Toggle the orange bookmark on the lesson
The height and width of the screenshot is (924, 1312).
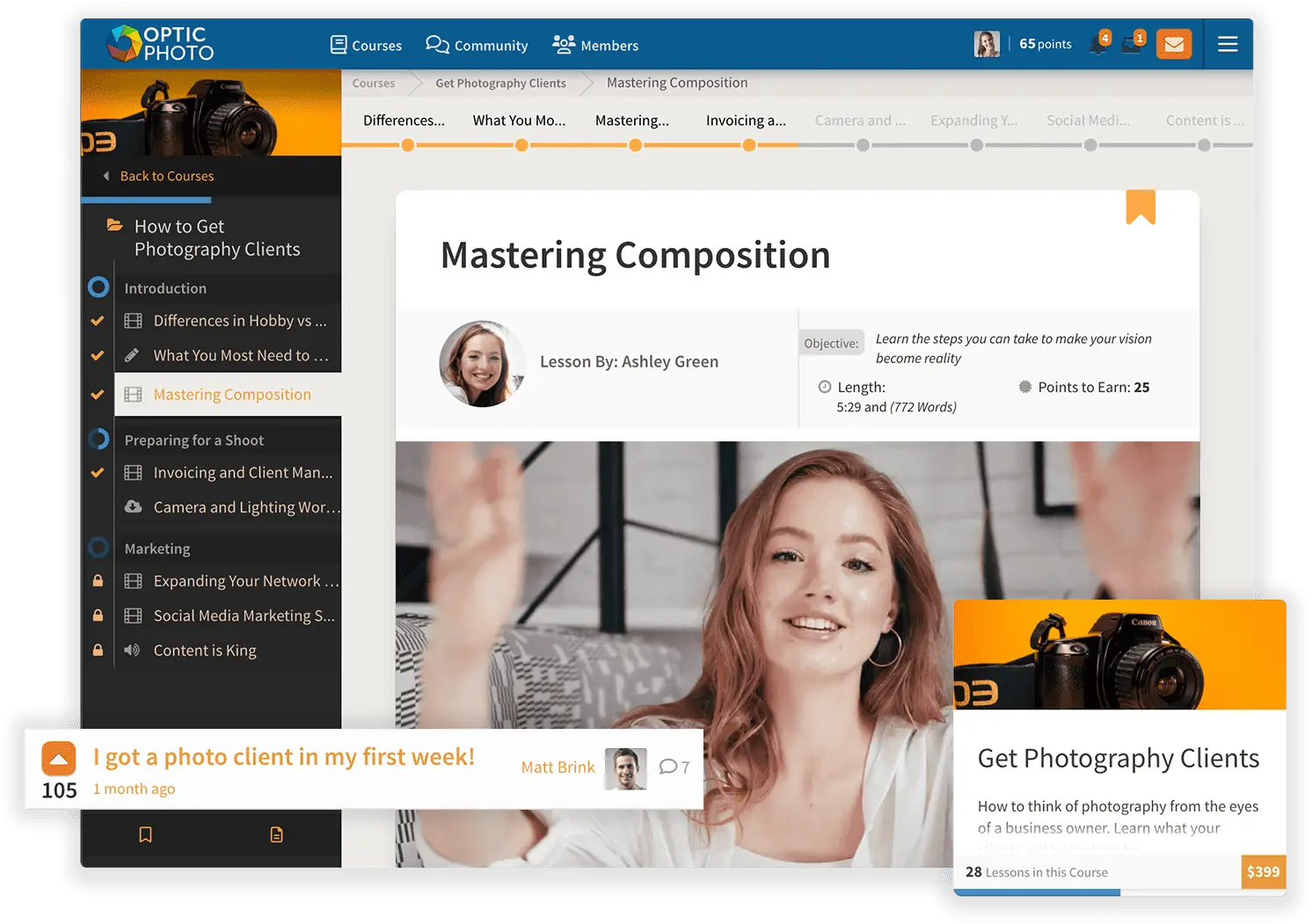tap(1140, 207)
